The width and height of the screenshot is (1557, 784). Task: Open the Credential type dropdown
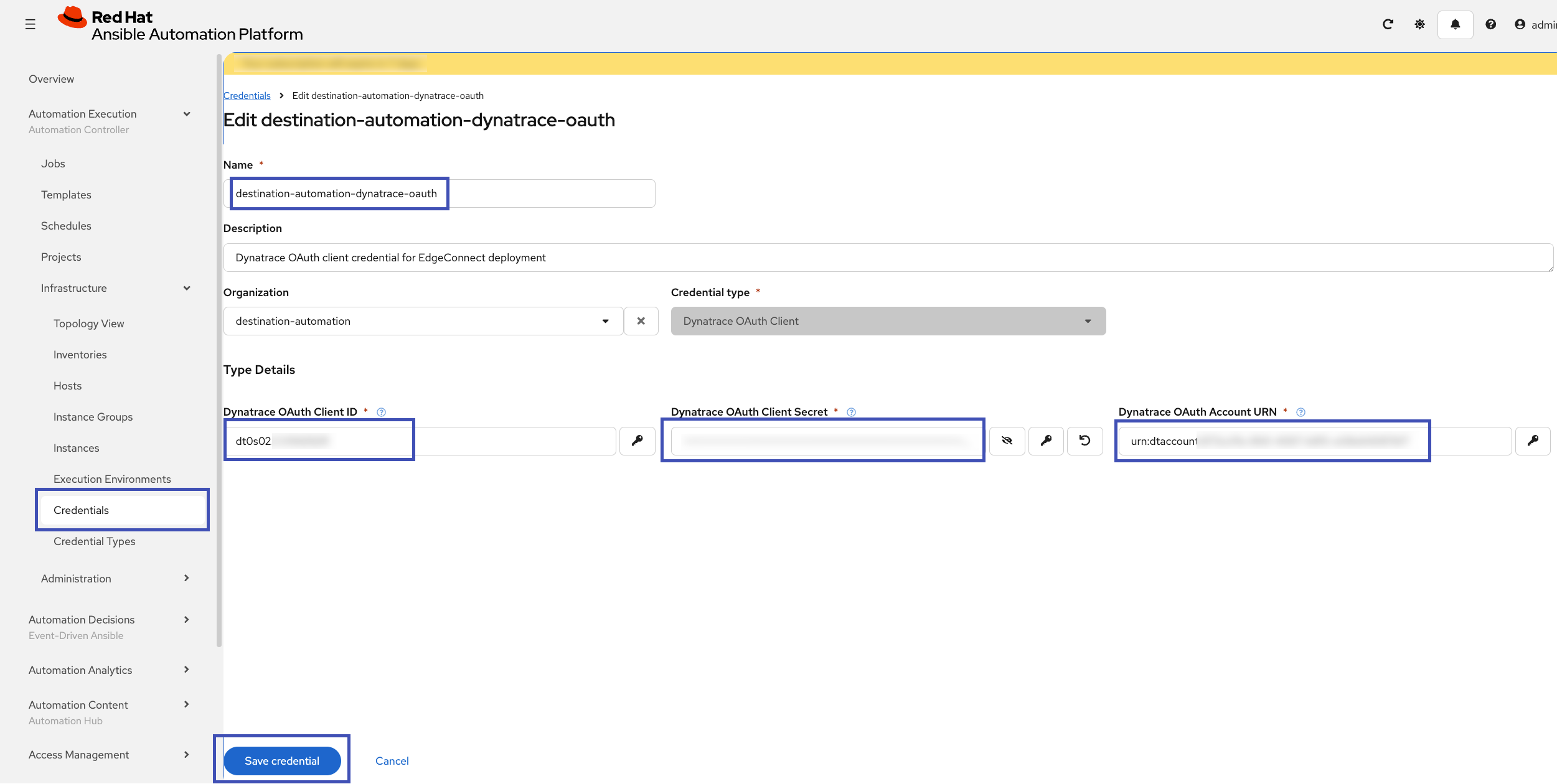pos(1088,321)
